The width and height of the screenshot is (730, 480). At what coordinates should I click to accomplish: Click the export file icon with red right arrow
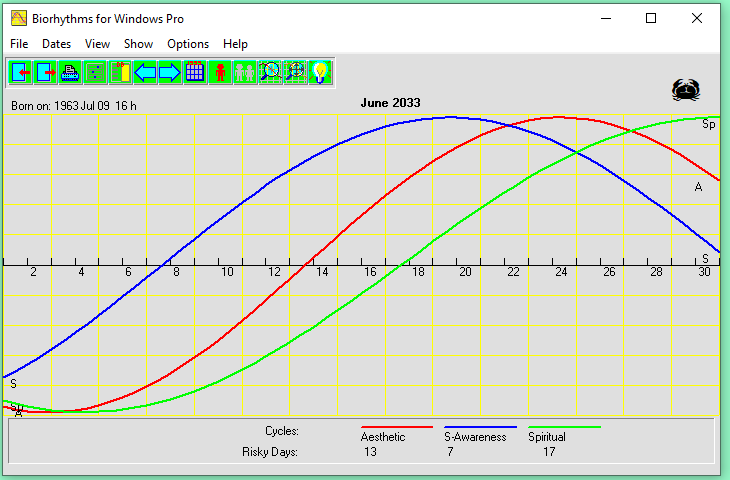pos(46,72)
